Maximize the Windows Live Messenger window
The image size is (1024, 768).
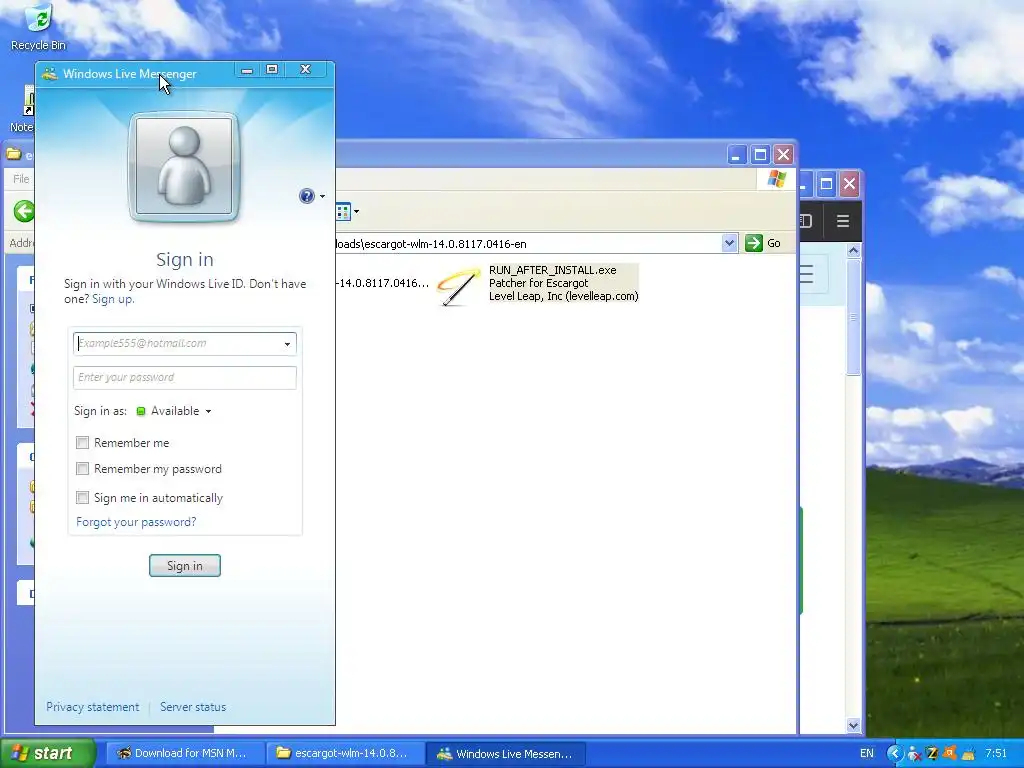(x=272, y=69)
